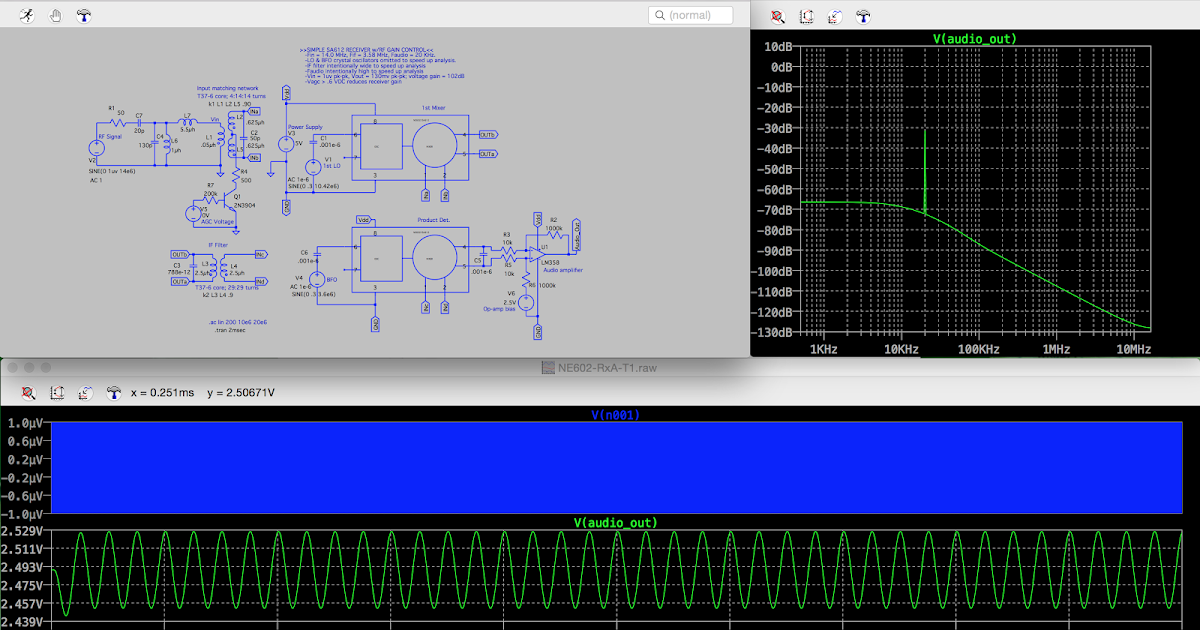This screenshot has width=1200, height=630.
Task: Run the simulation with the running-man icon
Action: pos(27,15)
